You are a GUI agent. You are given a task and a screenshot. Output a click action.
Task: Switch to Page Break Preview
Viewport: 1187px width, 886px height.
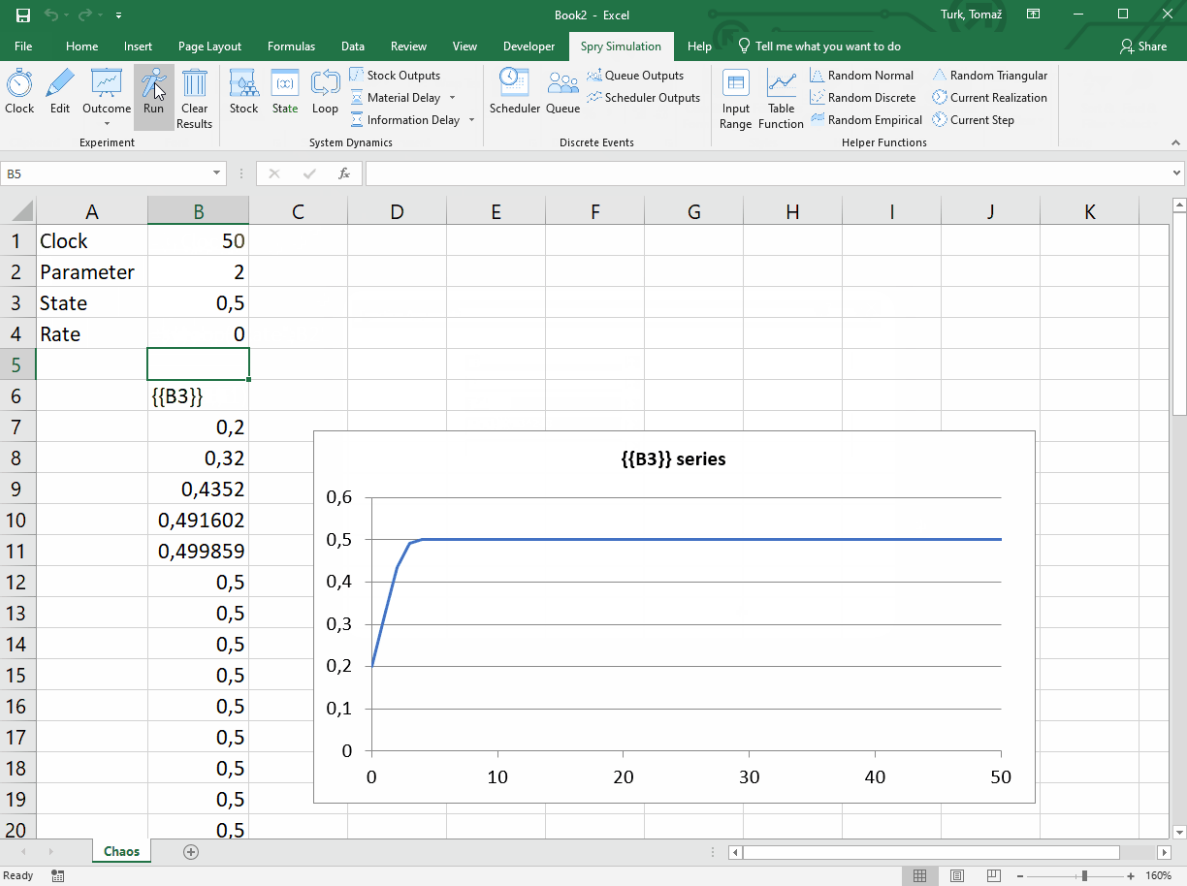994,876
